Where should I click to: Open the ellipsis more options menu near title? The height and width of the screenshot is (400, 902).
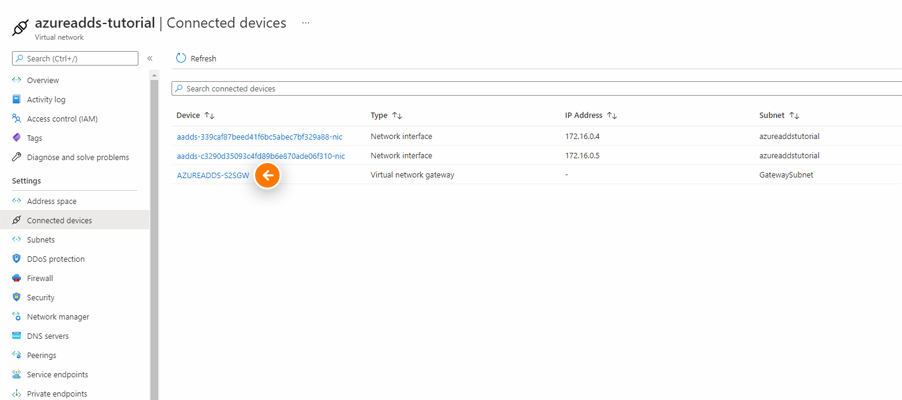pyautogui.click(x=305, y=23)
